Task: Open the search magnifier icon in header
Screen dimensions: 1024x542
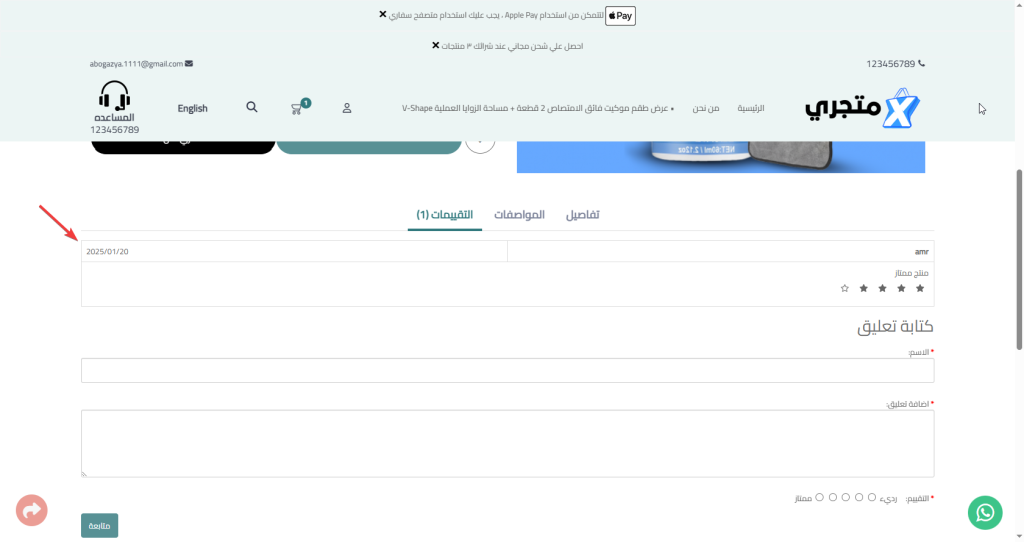Action: (252, 107)
